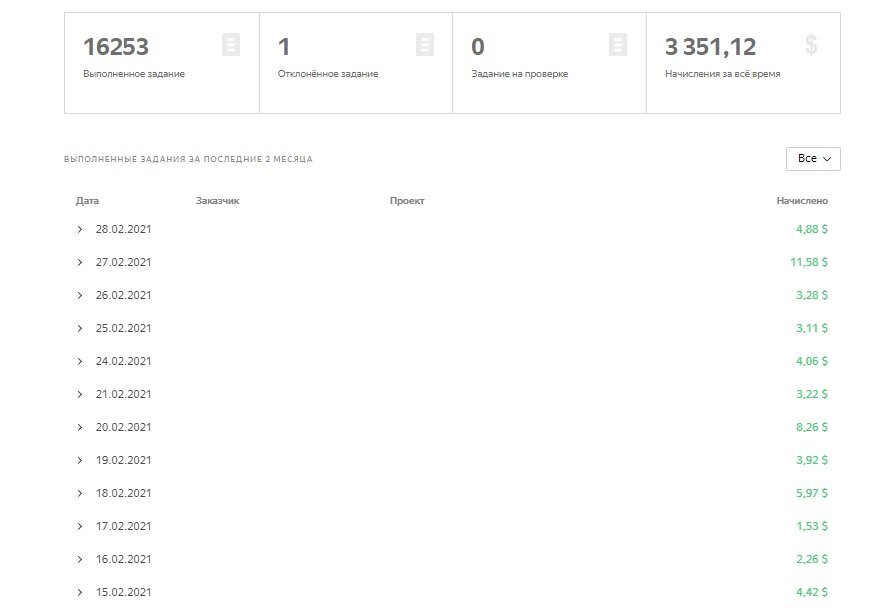Click the Выполненное задание label
Image resolution: width=892 pixels, height=608 pixels.
pyautogui.click(x=134, y=74)
